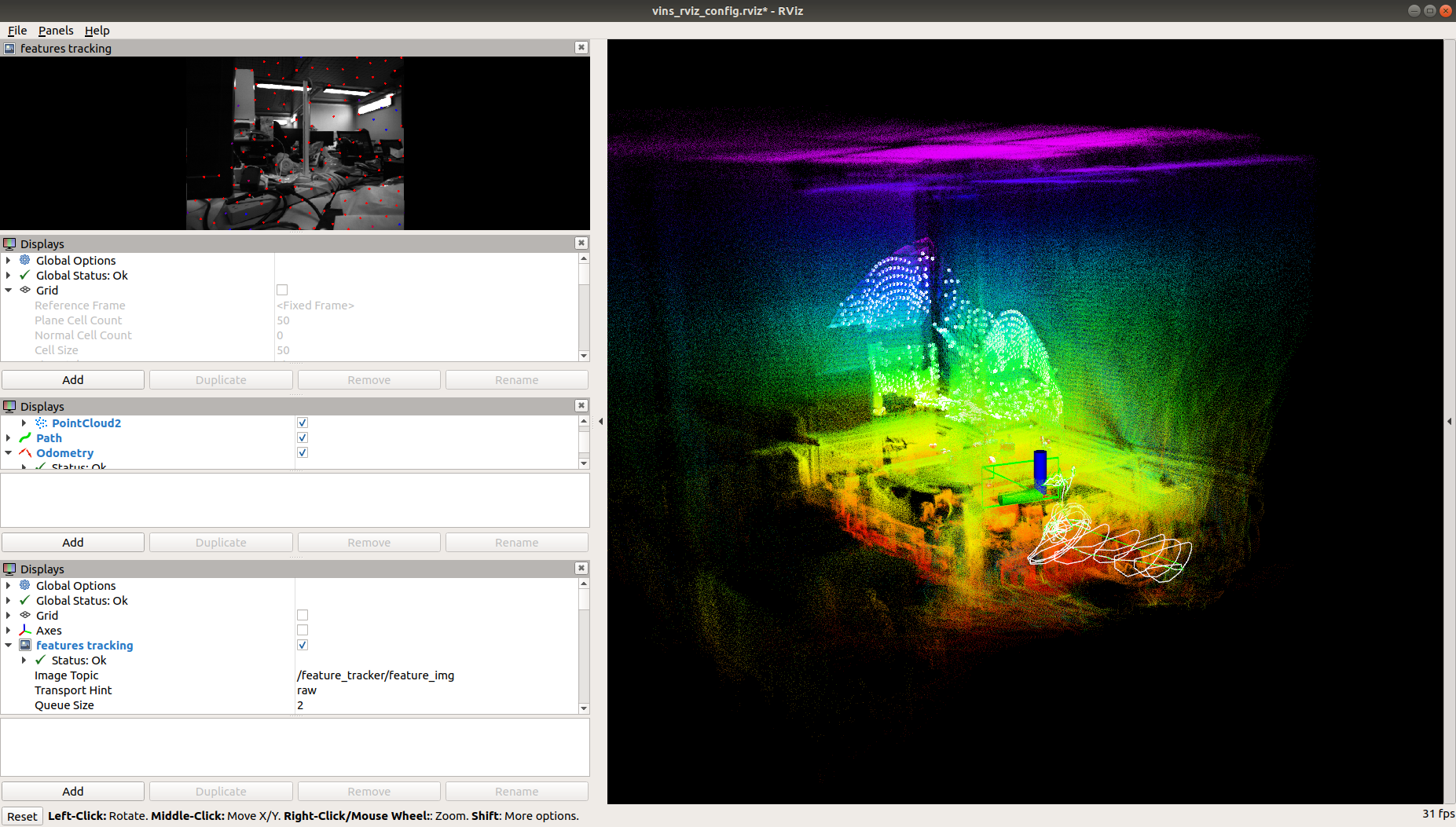
Task: Click Remove in the bottom Displays panel
Action: pos(369,791)
